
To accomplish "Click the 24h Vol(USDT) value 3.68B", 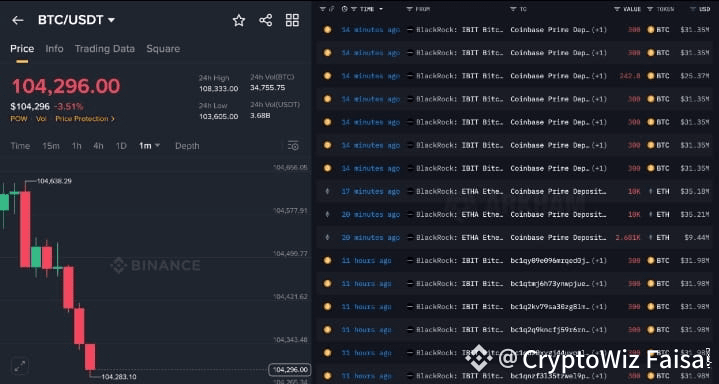I will [x=260, y=115].
